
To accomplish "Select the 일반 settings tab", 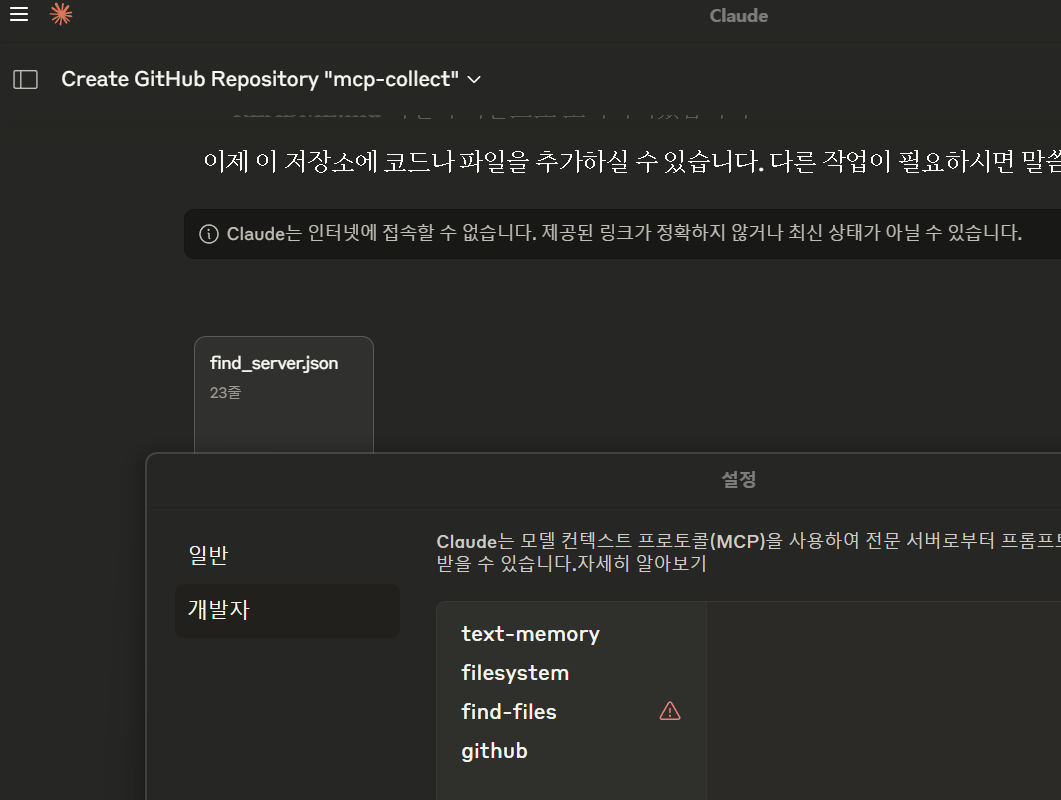I will click(208, 555).
